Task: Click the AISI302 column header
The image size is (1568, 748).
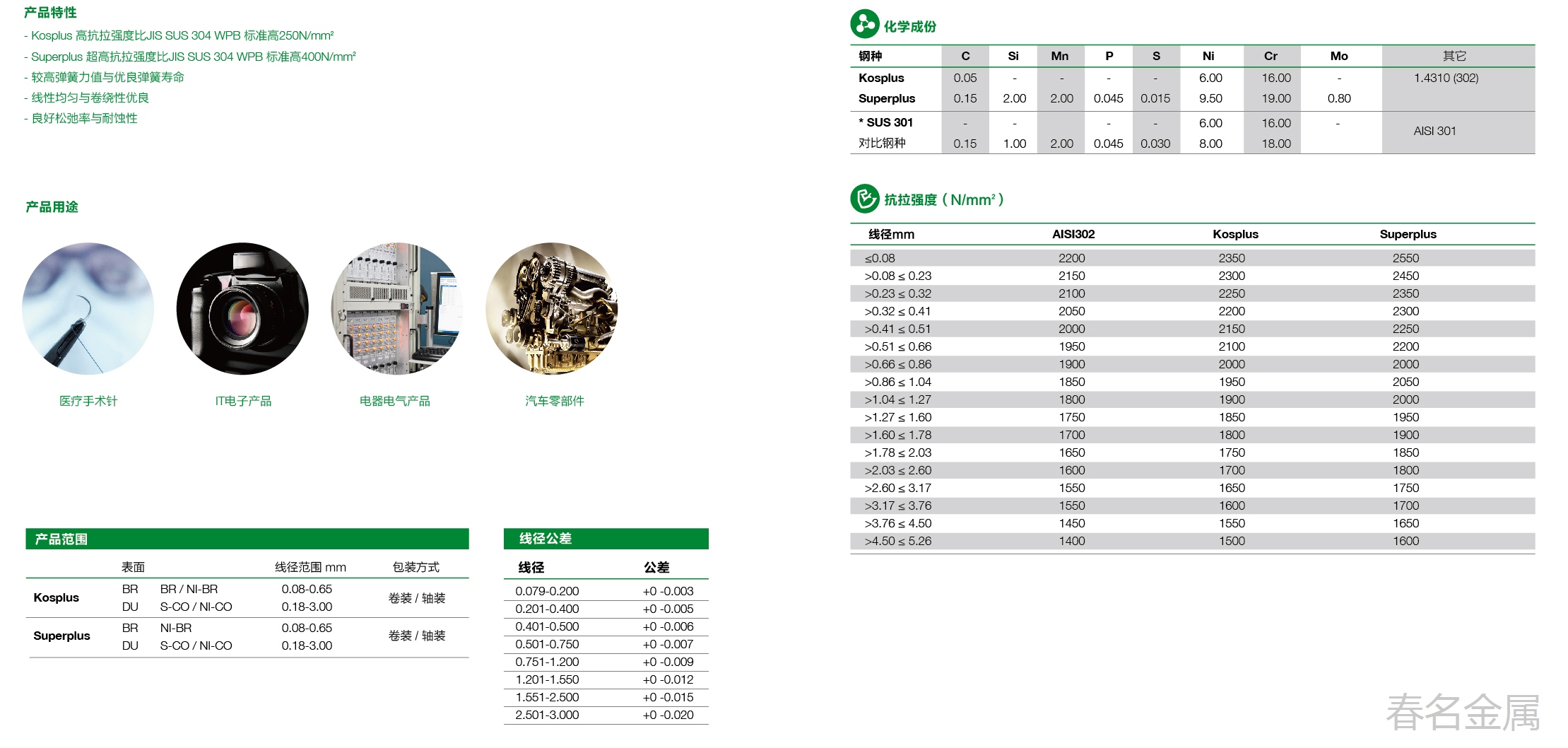Action: coord(1073,234)
